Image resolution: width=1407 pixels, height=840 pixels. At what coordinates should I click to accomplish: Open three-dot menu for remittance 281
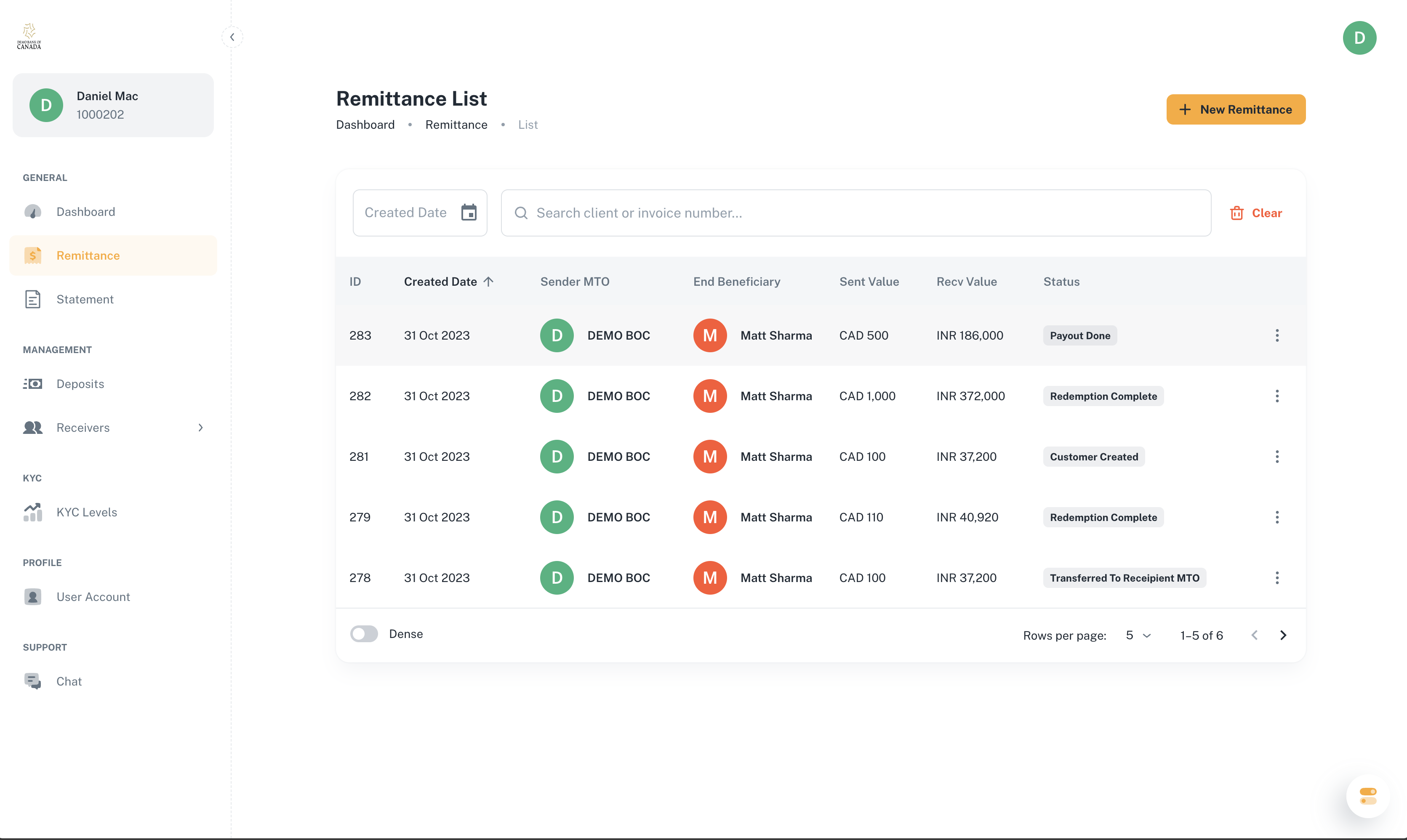point(1277,457)
